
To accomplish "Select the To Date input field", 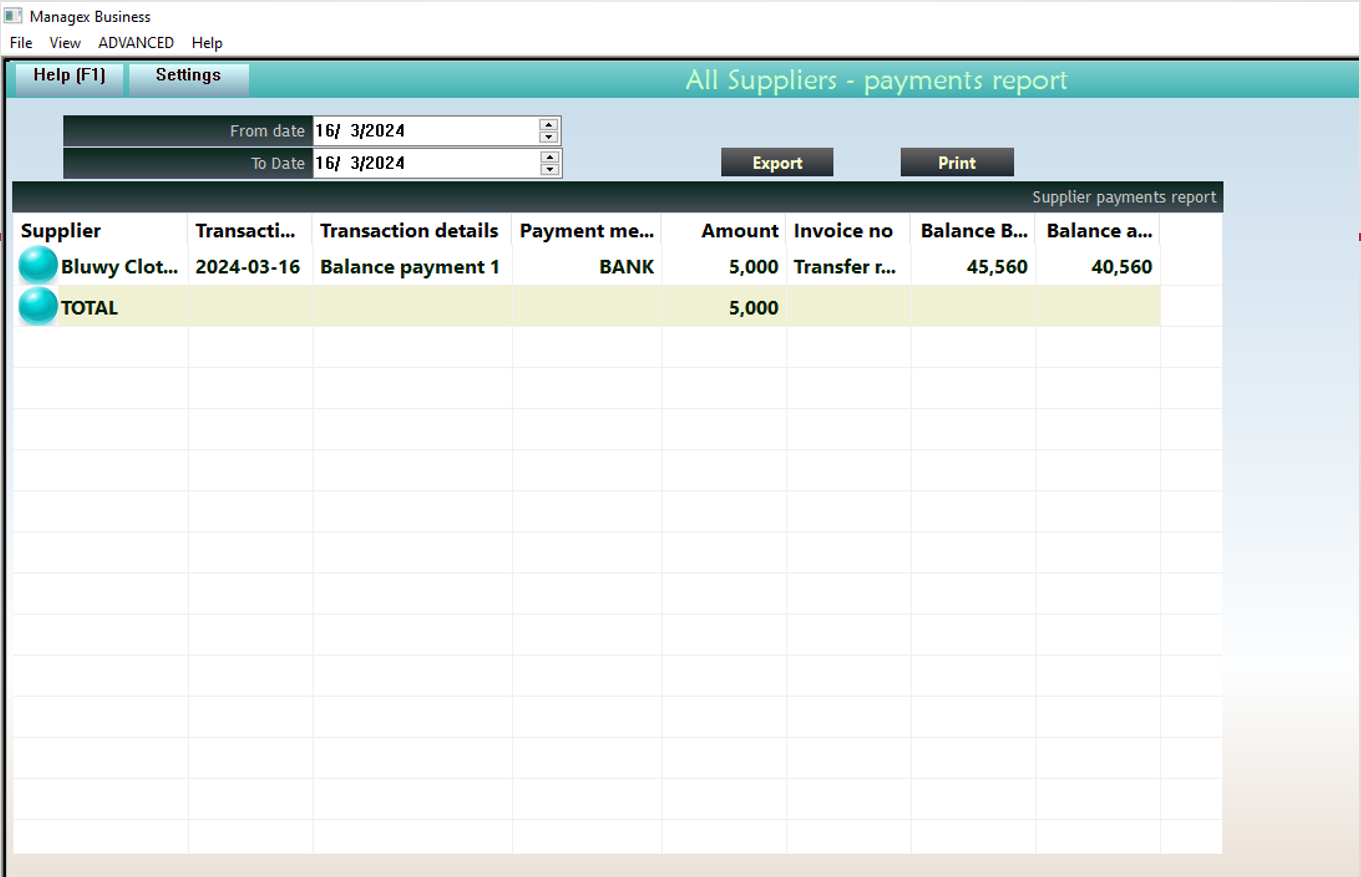I will [420, 163].
